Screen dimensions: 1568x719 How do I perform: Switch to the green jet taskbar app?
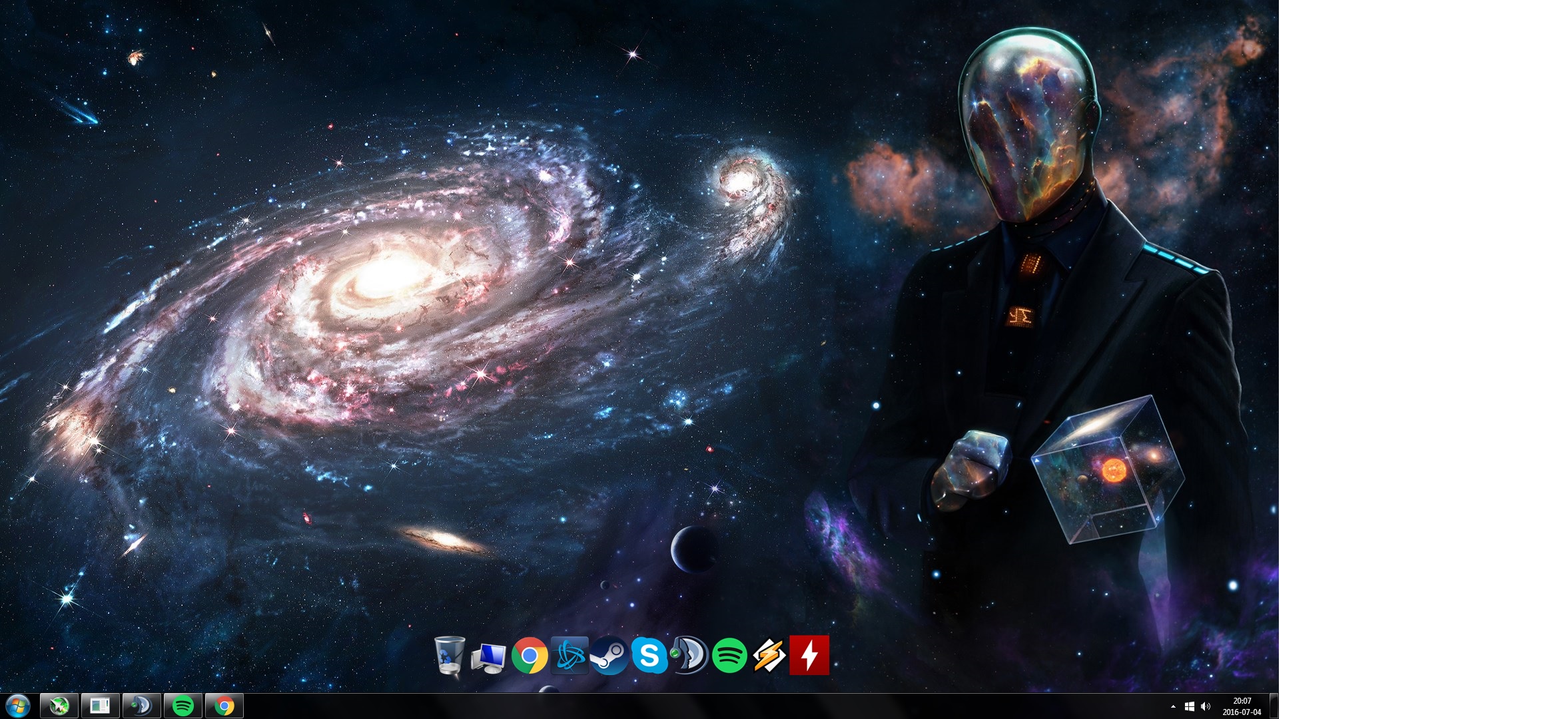coord(59,706)
